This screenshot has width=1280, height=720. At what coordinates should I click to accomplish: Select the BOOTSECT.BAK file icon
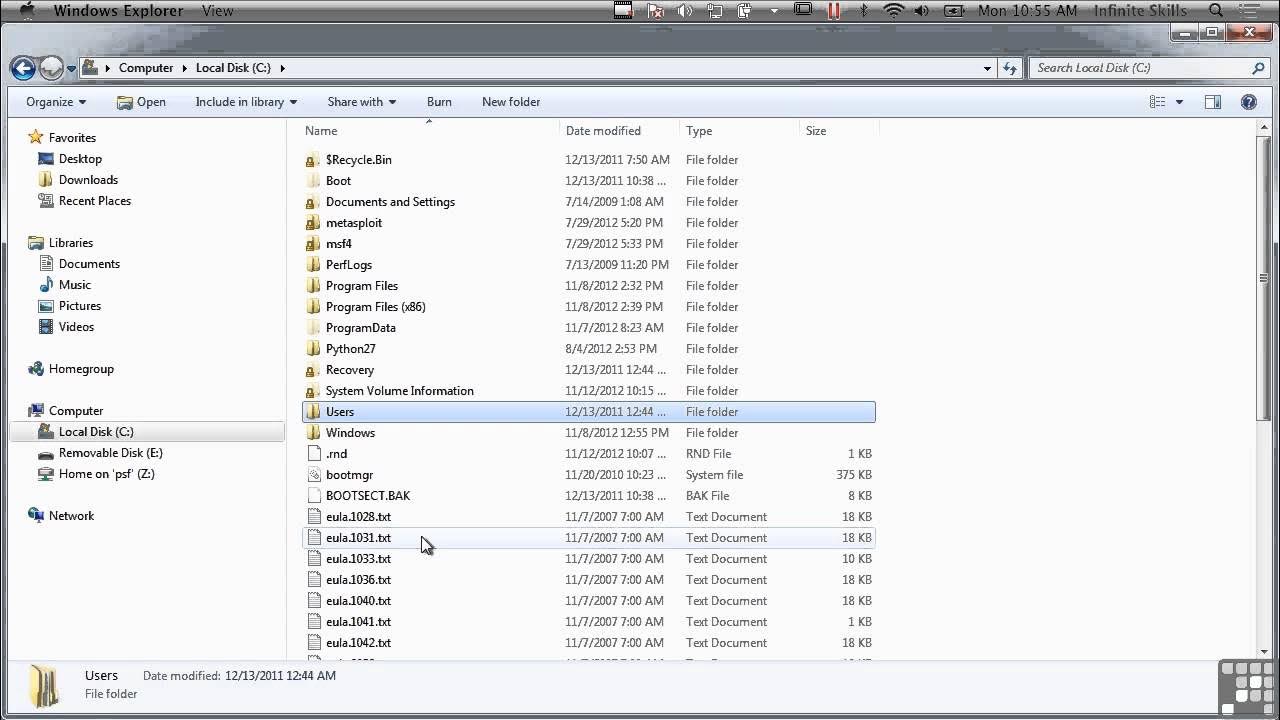click(x=313, y=496)
